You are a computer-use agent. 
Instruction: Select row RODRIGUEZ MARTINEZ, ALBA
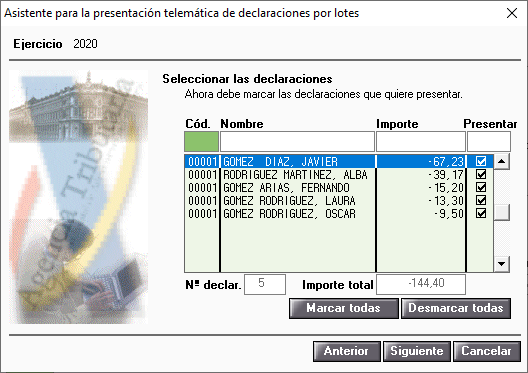pyautogui.click(x=338, y=175)
